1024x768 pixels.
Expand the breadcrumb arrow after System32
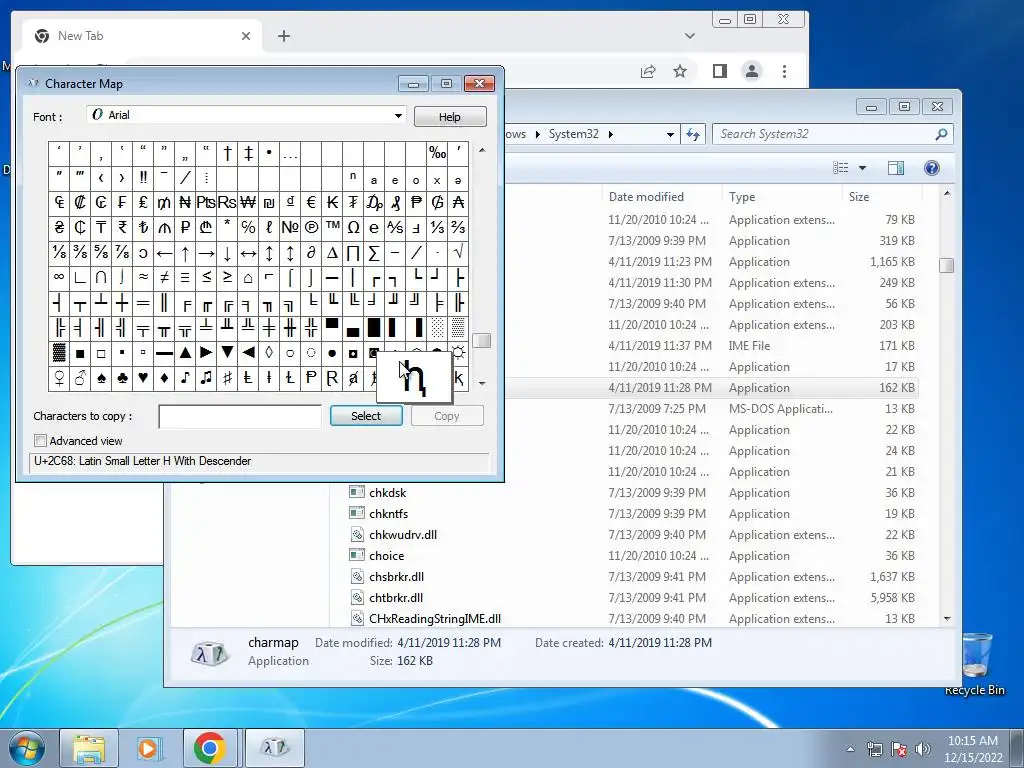tap(611, 135)
